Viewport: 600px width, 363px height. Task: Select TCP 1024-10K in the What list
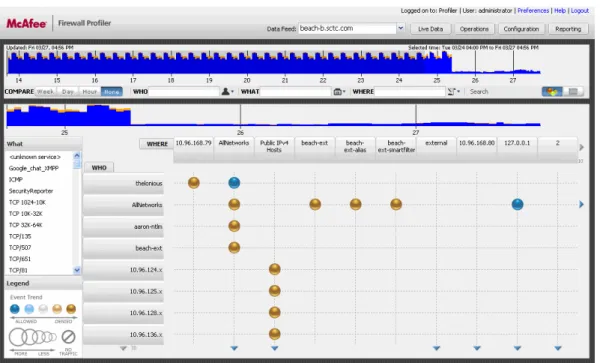tap(27, 202)
